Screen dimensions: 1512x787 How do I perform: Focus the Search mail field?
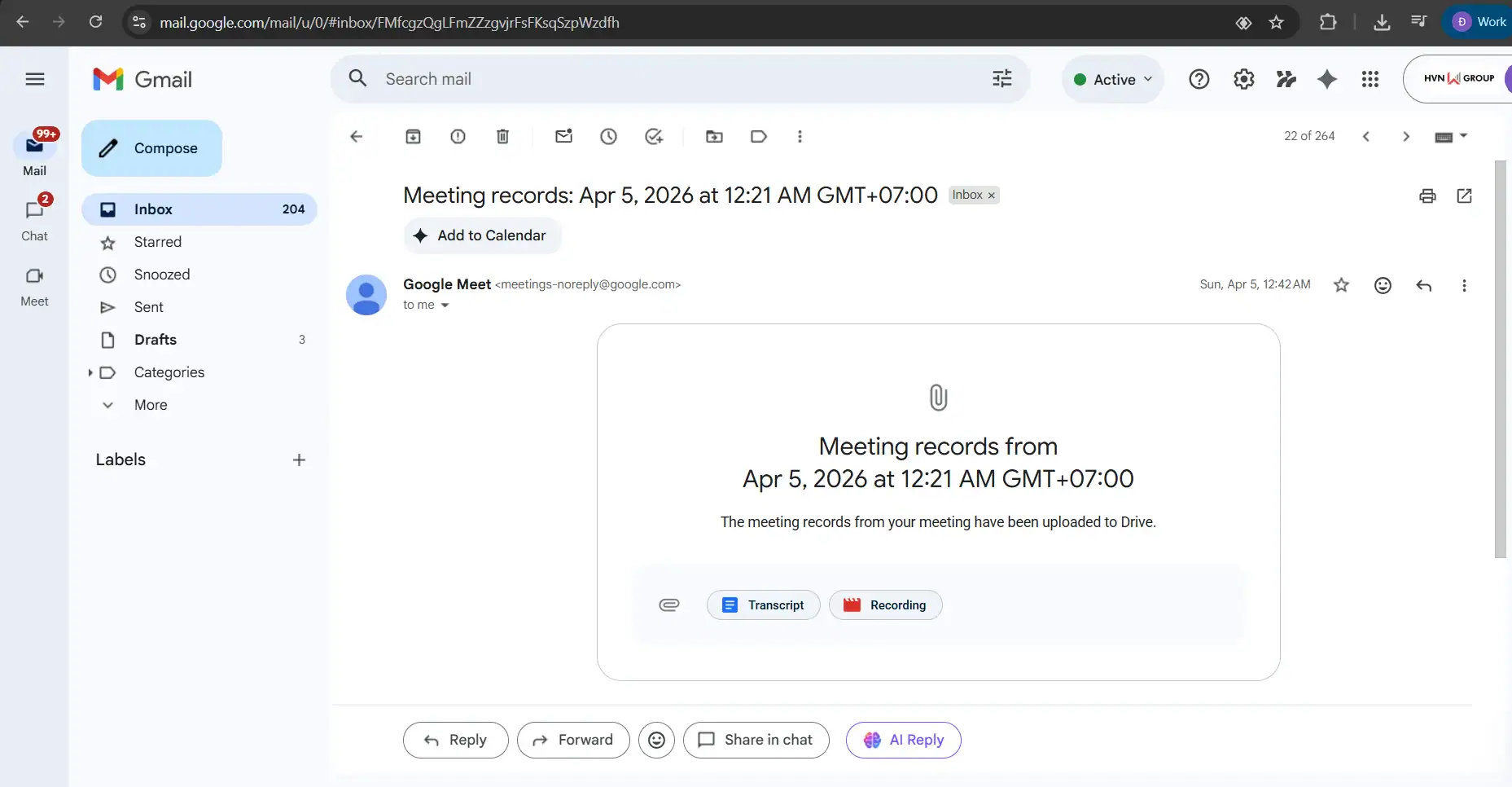pos(680,79)
